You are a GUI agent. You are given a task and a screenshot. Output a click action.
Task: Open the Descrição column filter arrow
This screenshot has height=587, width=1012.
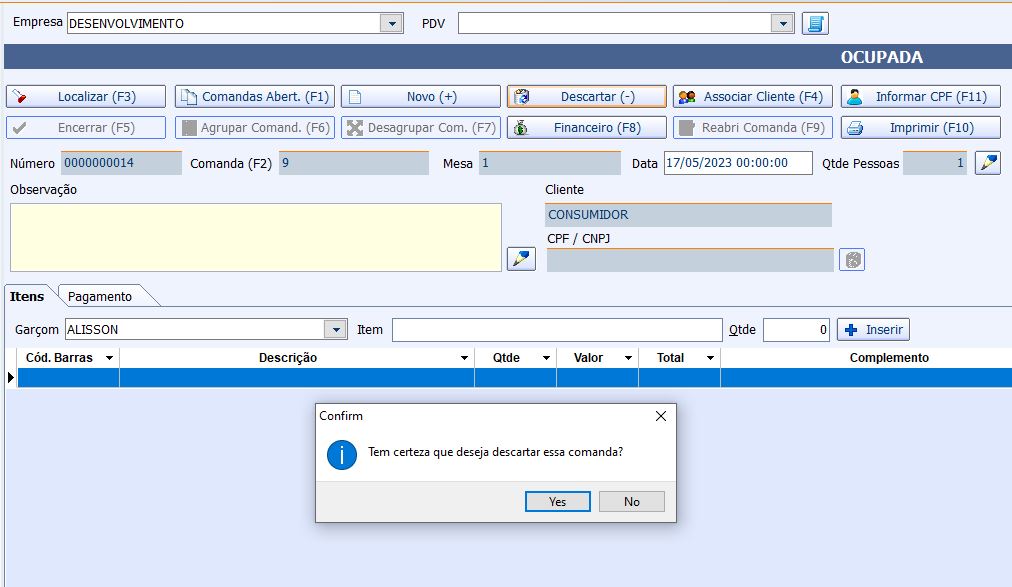coord(464,358)
